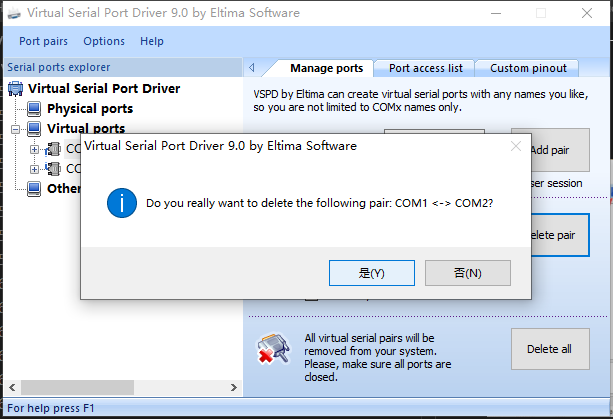Image resolution: width=613 pixels, height=419 pixels.
Task: Expand the second virtual COM port node
Action: click(34, 169)
